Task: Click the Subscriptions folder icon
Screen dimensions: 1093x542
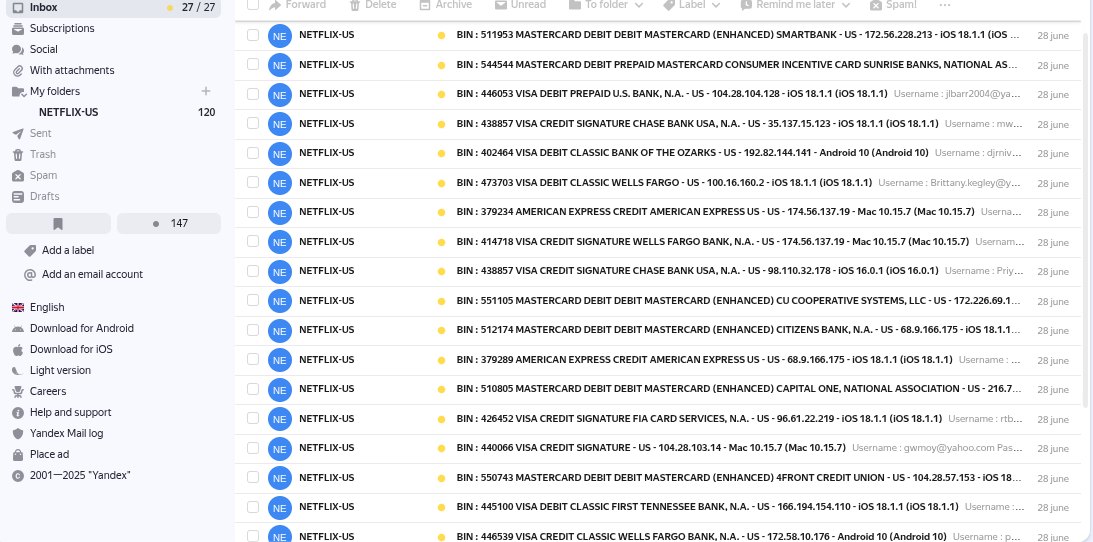Action: click(18, 29)
